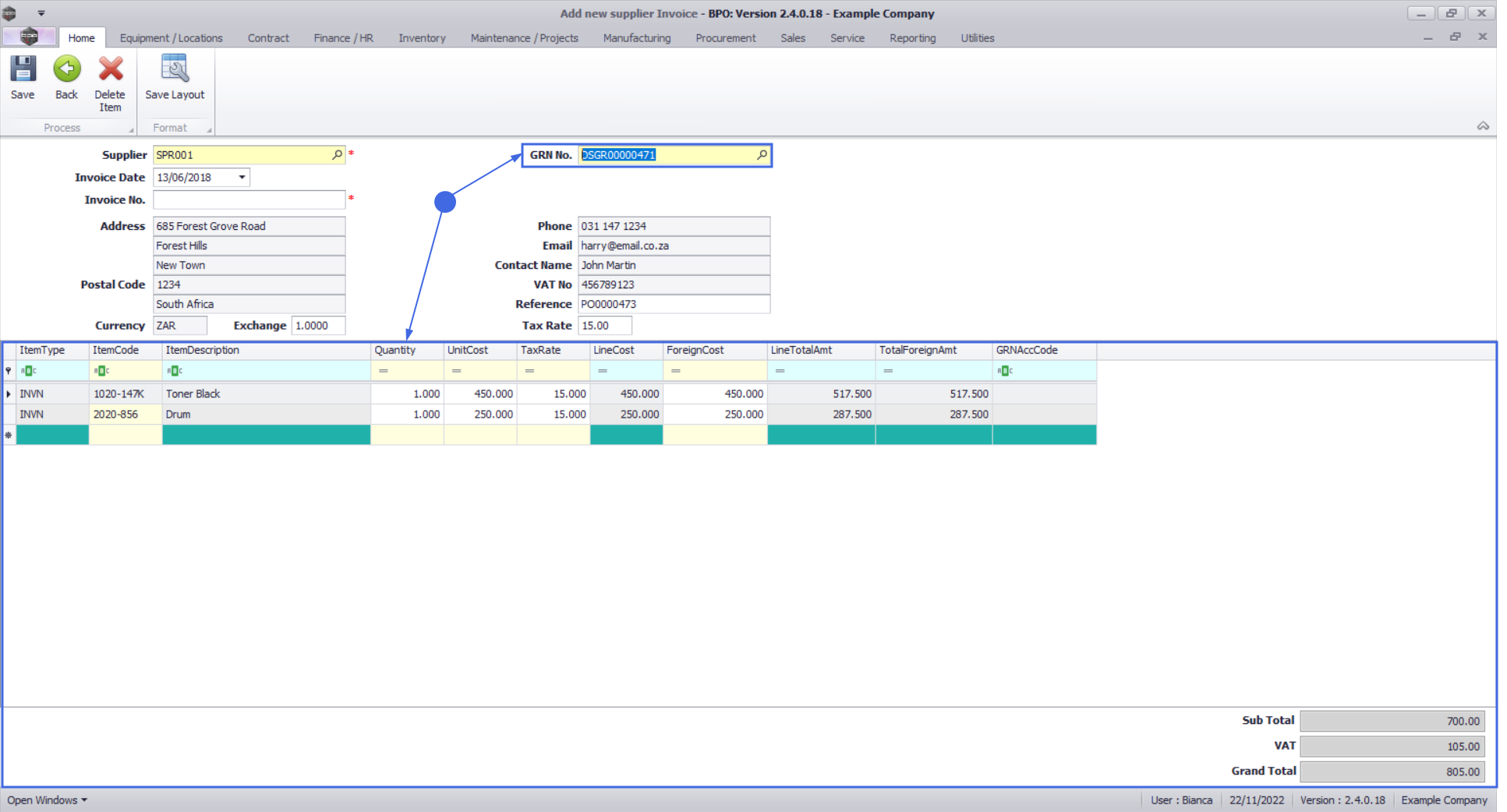Click the LineCost filter equals icon
This screenshot has height=812, width=1507.
(x=603, y=371)
